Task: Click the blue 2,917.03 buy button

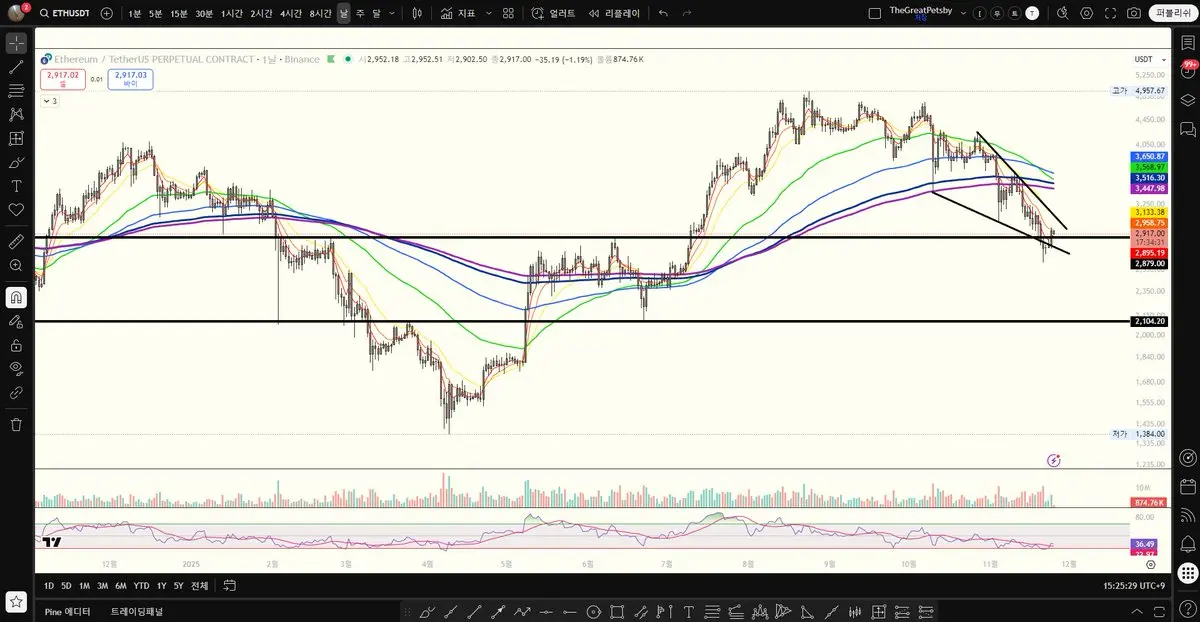Action: click(131, 79)
